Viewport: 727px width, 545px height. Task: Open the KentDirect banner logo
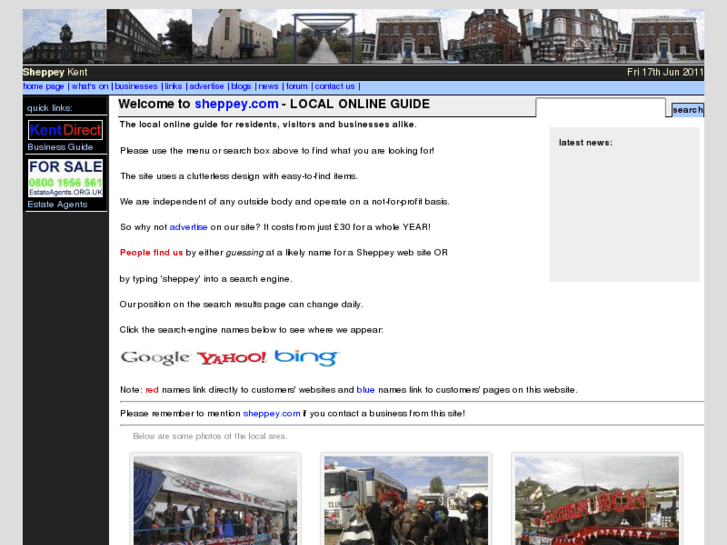[65, 130]
